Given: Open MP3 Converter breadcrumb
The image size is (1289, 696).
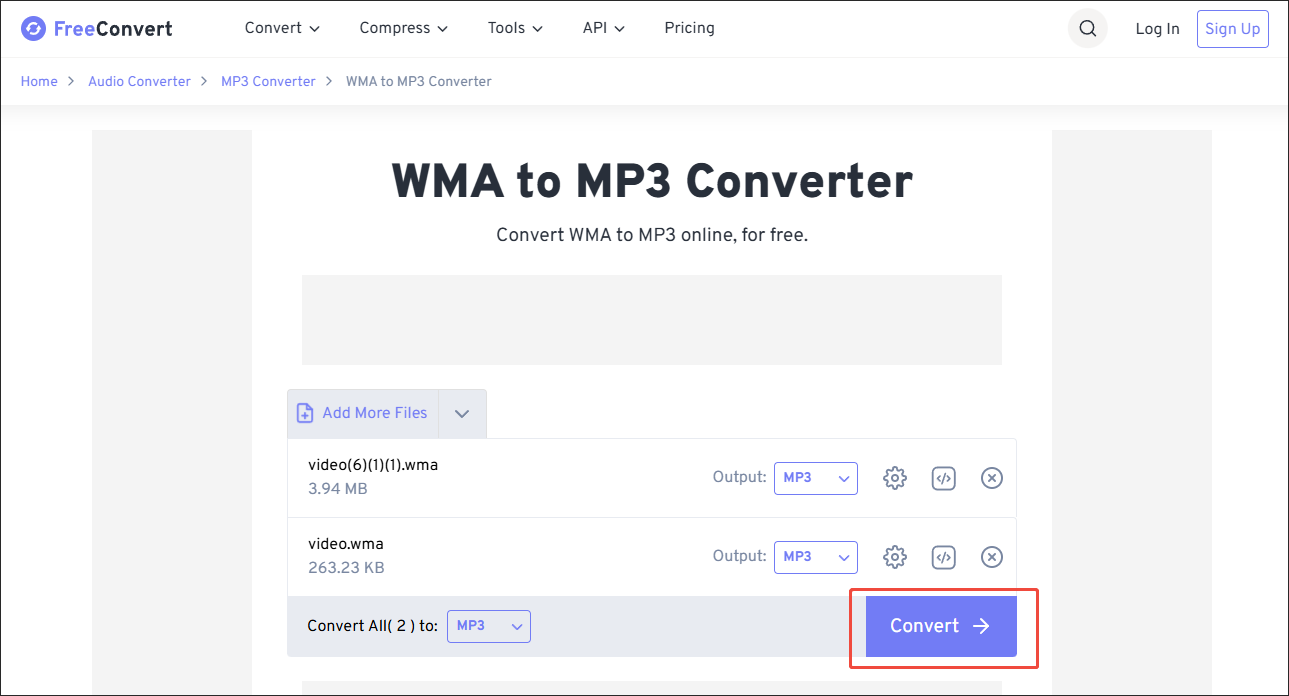Looking at the screenshot, I should (268, 81).
